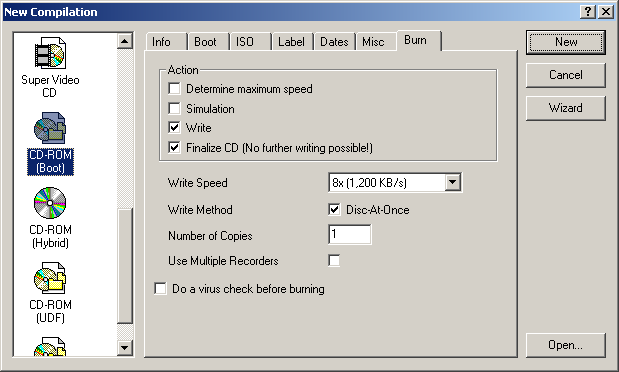Click the Number of Copies field
This screenshot has width=619, height=372.
coord(350,235)
